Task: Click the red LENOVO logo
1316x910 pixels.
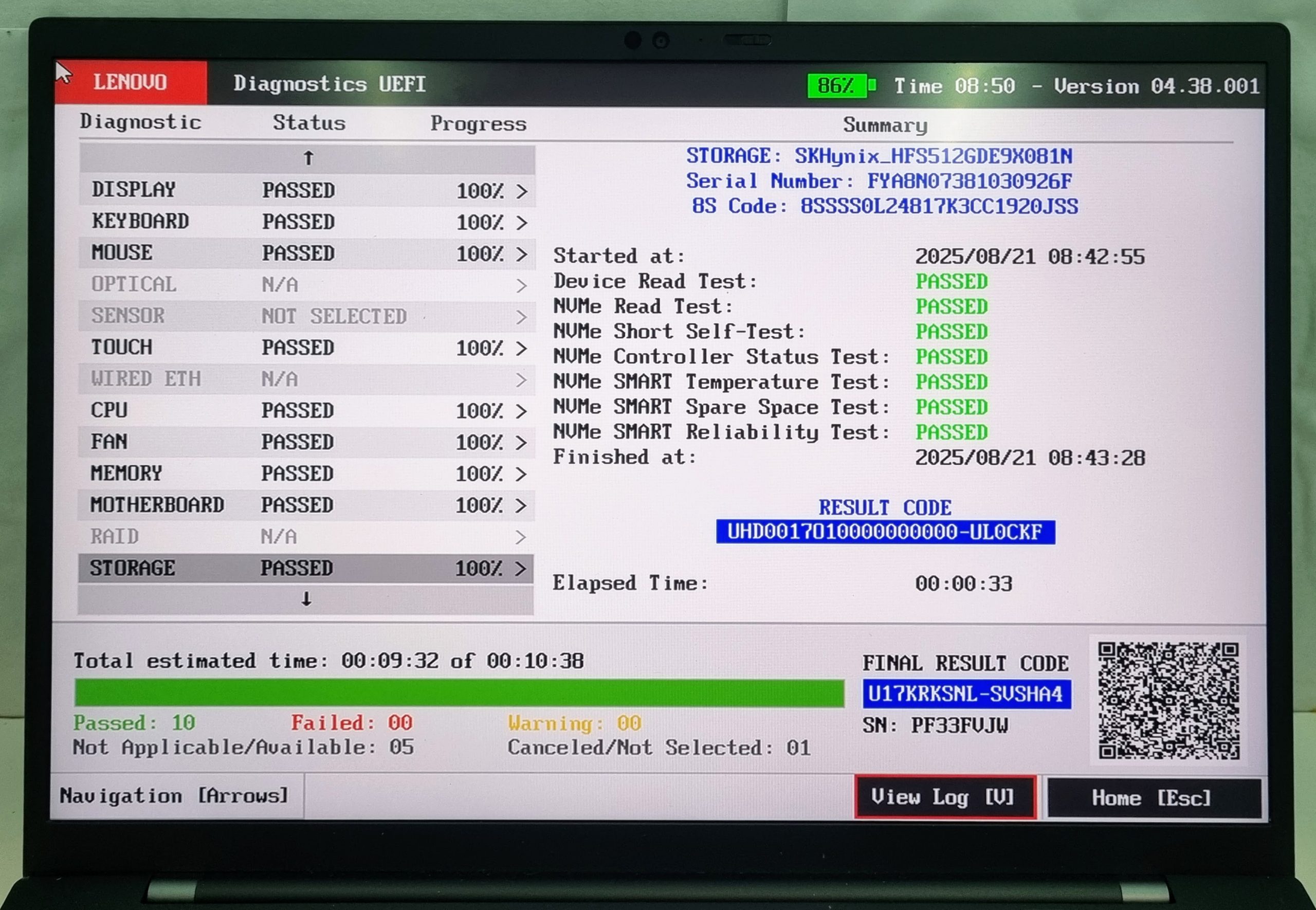Action: [131, 83]
